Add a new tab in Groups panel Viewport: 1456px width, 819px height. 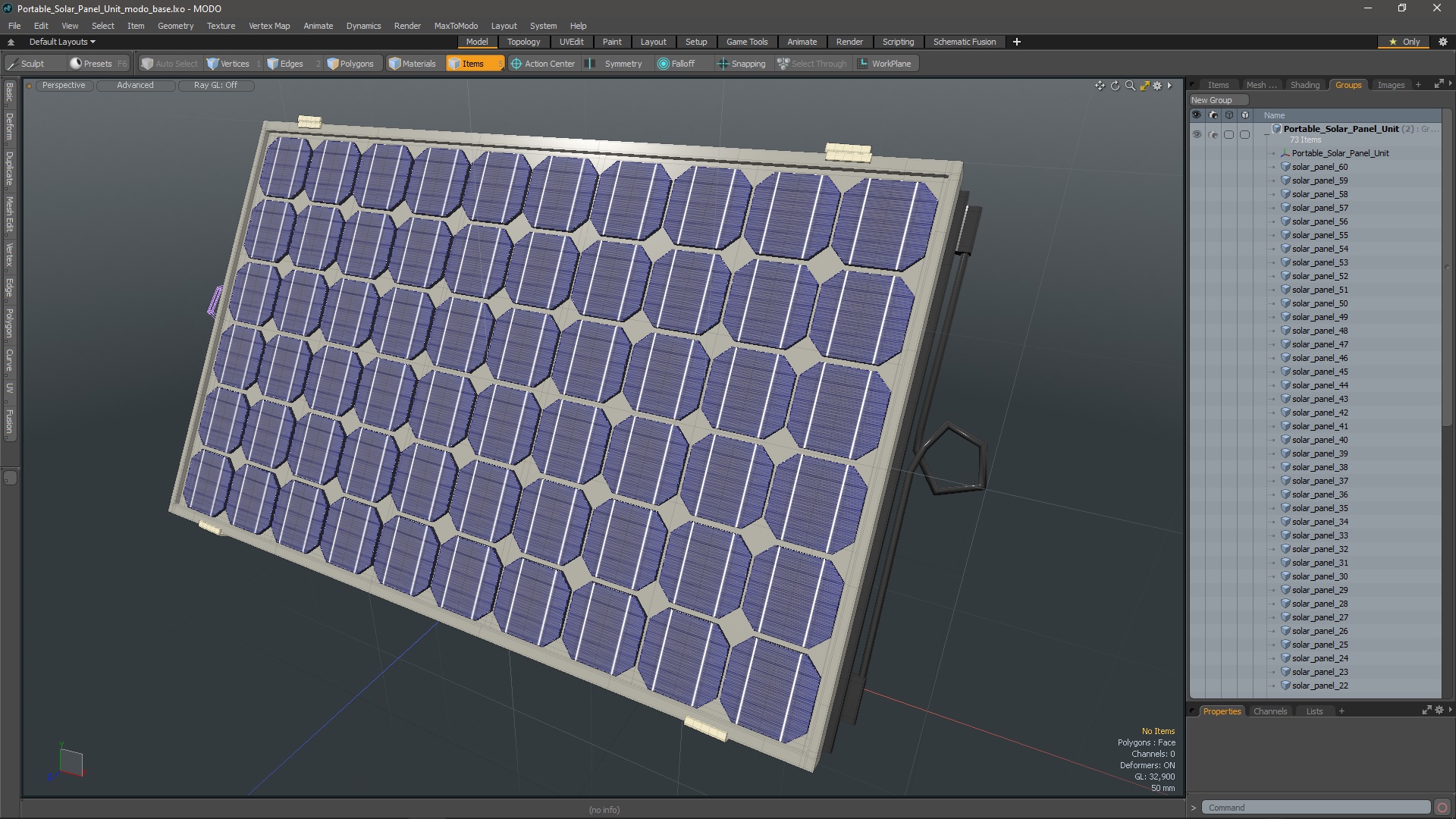point(1417,85)
